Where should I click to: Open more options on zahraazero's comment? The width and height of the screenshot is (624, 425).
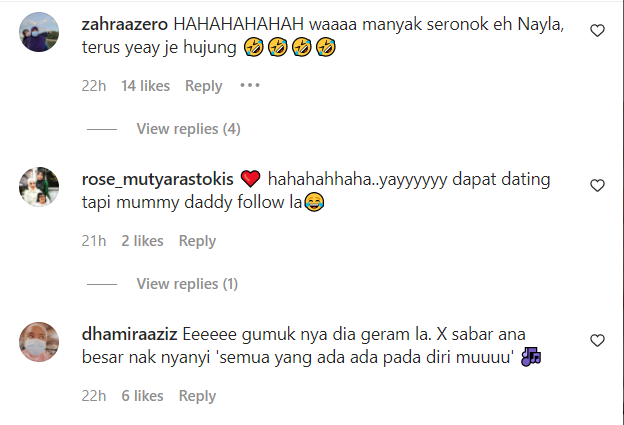tap(250, 86)
